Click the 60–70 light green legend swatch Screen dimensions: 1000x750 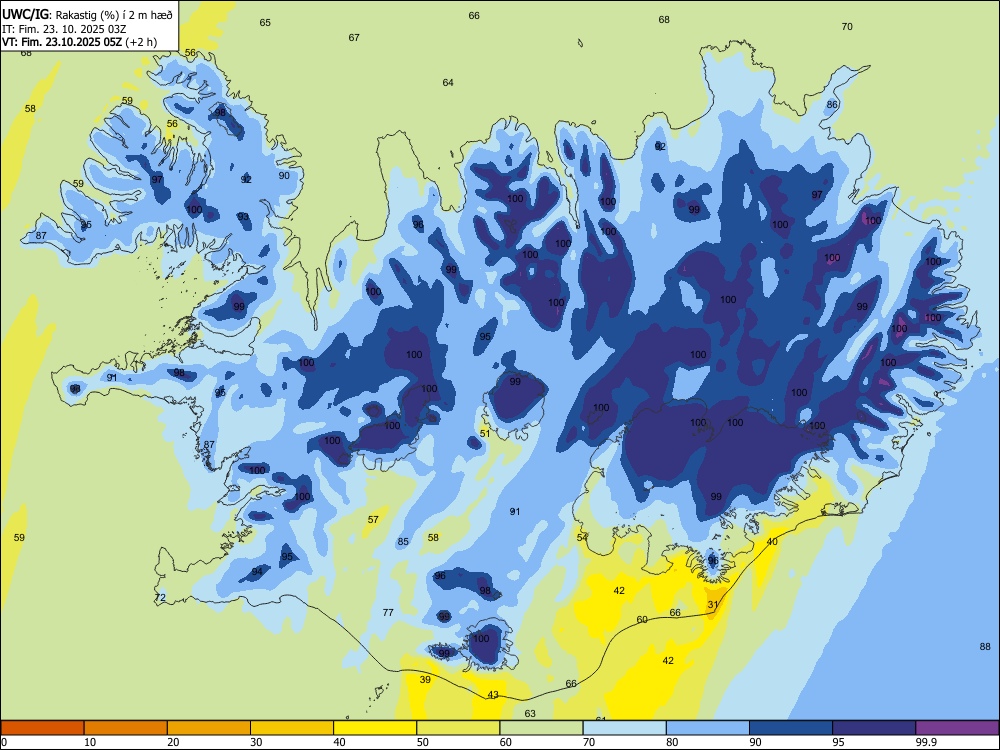[x=541, y=728]
